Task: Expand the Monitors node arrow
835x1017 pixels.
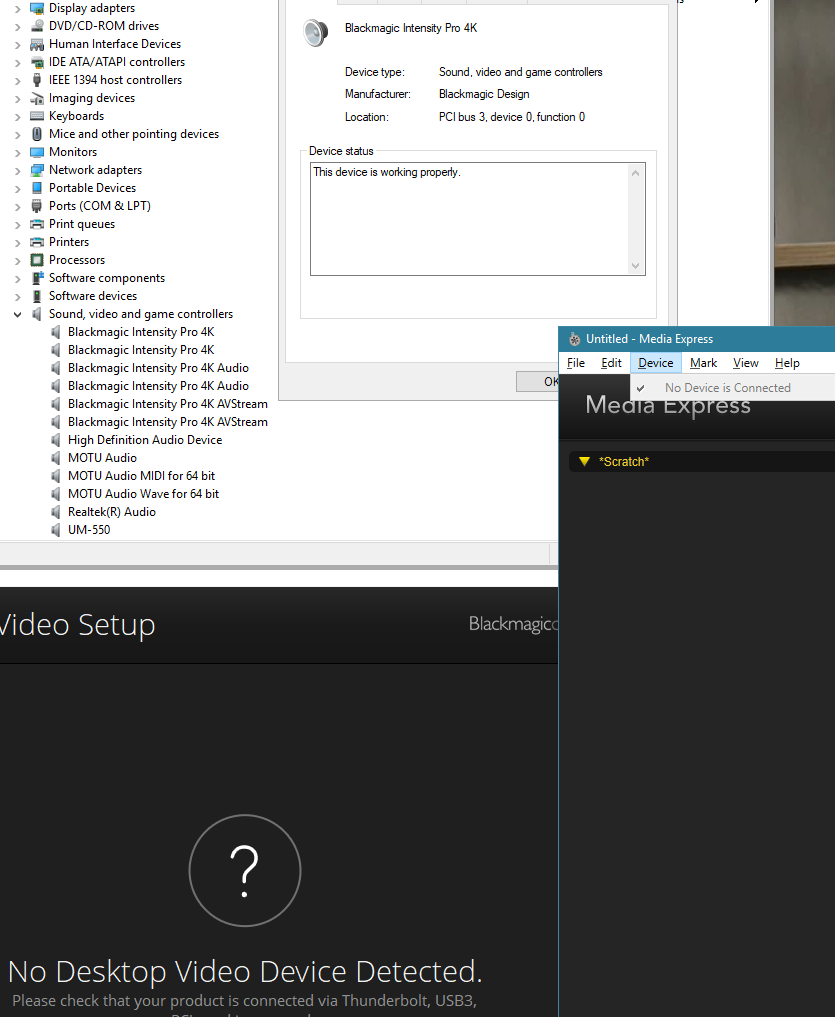Action: coord(18,152)
